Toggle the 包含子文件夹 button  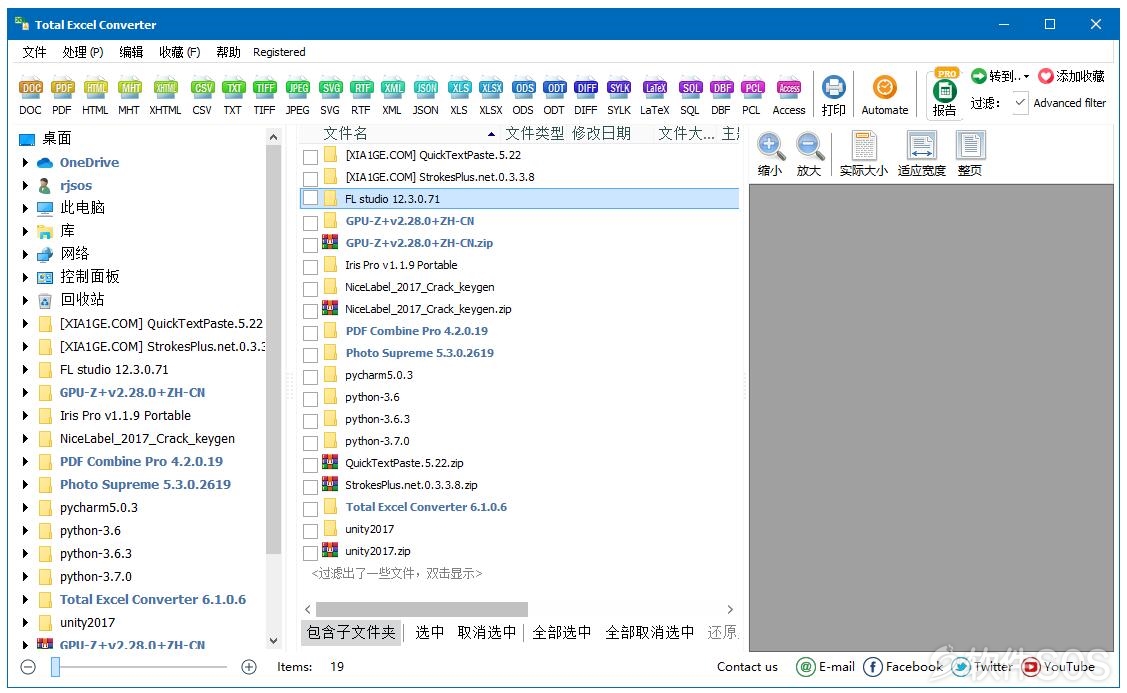pyautogui.click(x=351, y=633)
